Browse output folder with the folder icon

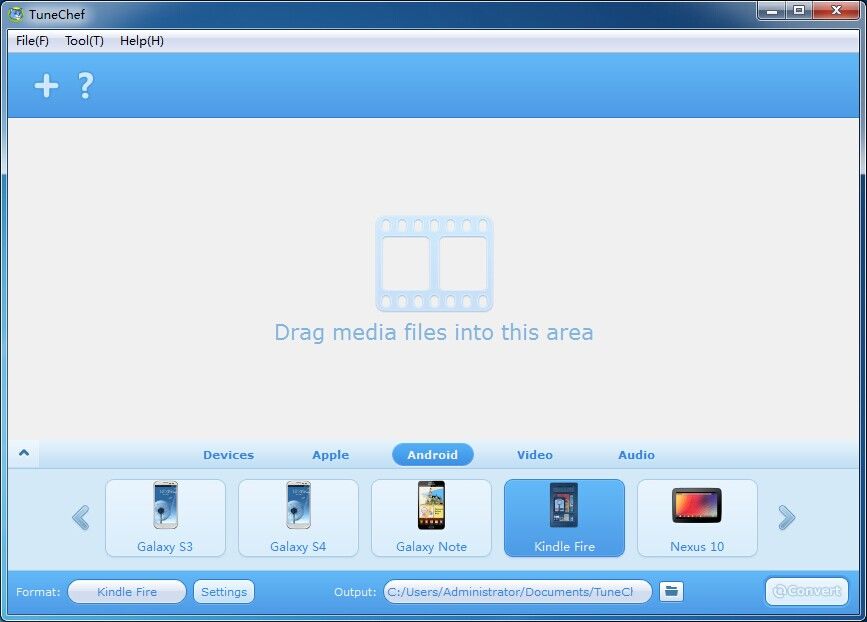click(671, 591)
